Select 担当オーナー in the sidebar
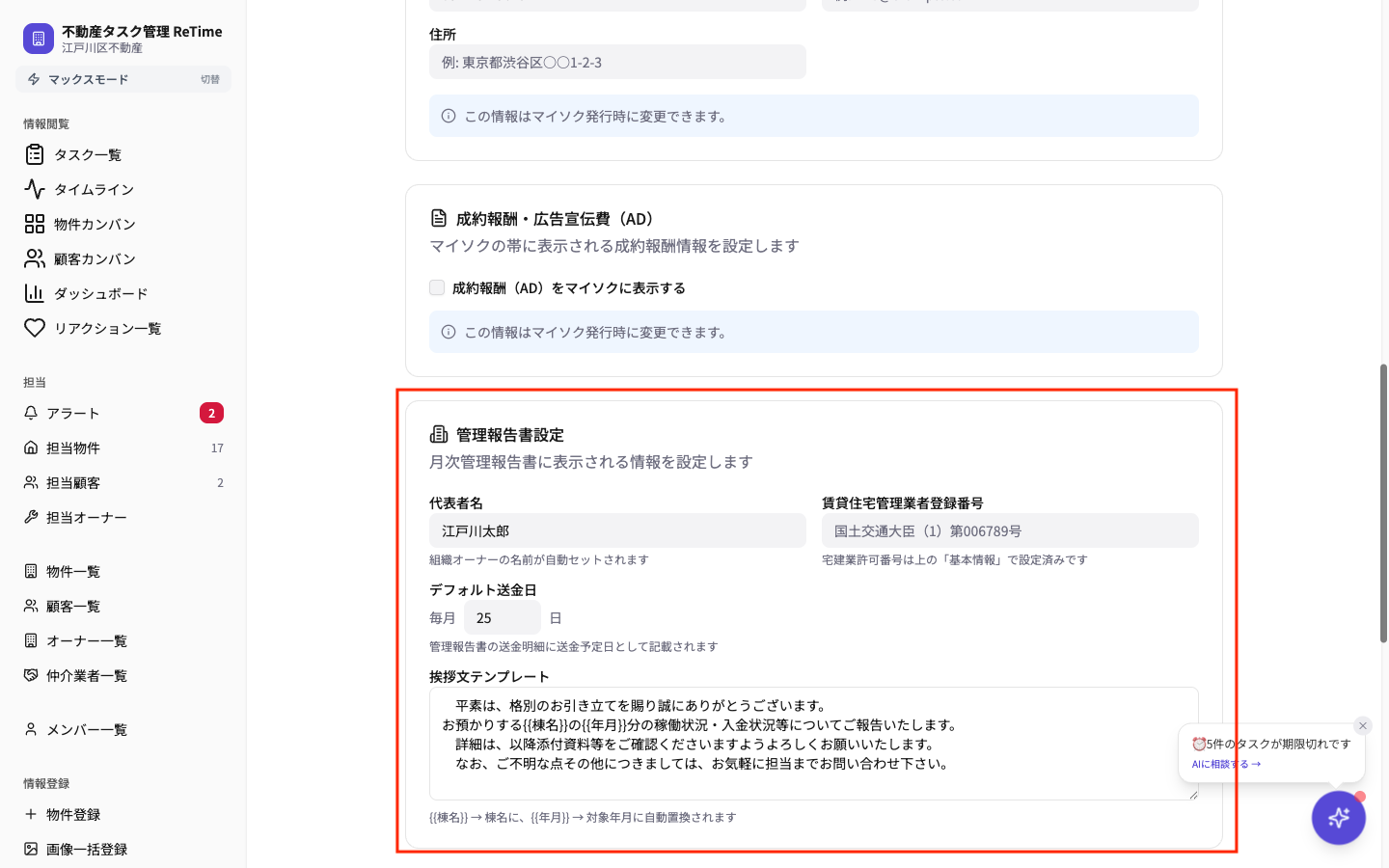1389x868 pixels. pyautogui.click(x=123, y=517)
